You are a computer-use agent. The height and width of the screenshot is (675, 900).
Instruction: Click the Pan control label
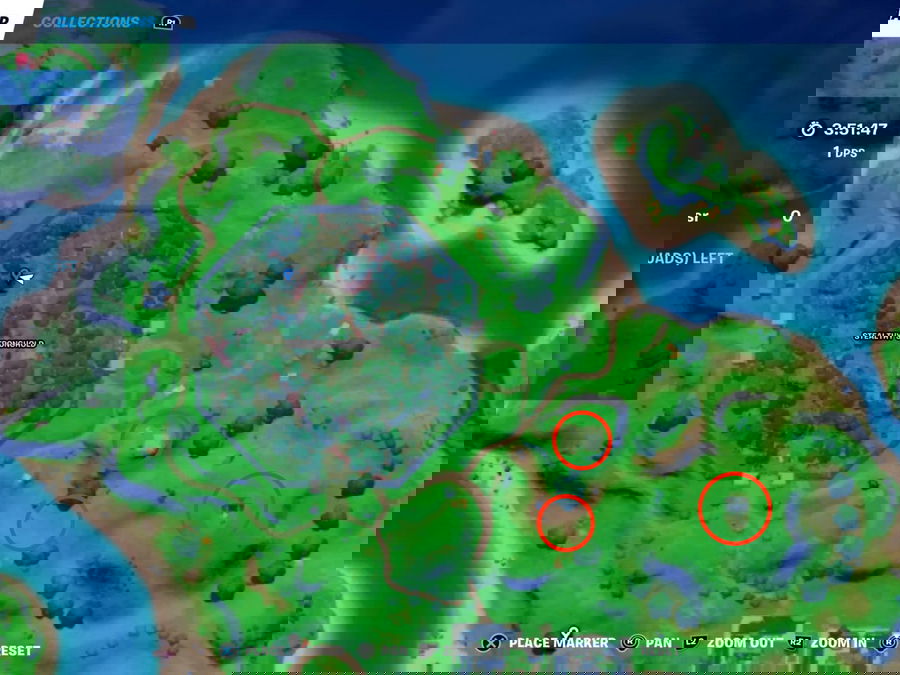(658, 642)
